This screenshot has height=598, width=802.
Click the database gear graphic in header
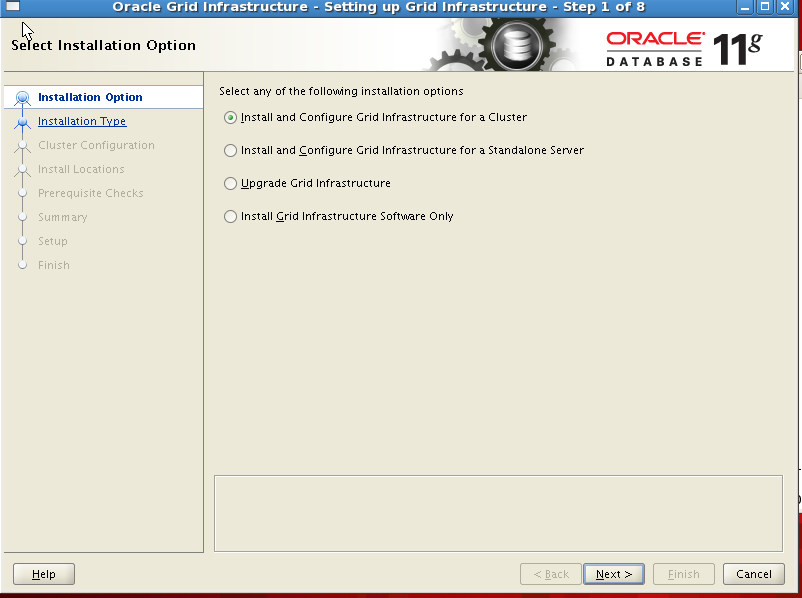point(517,46)
